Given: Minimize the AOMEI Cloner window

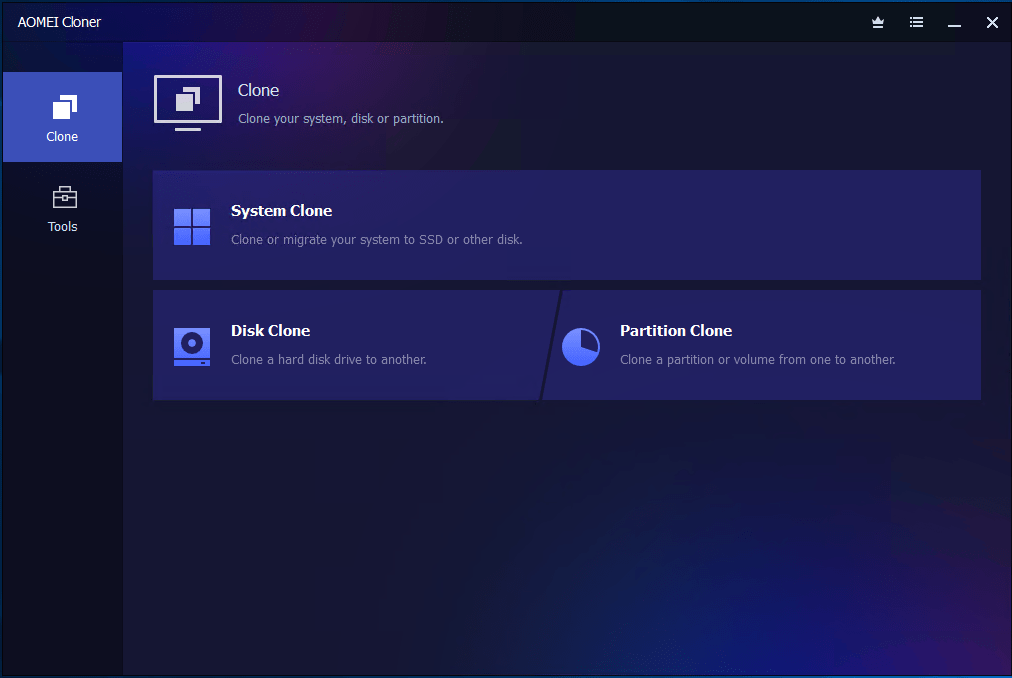Looking at the screenshot, I should click(x=954, y=23).
